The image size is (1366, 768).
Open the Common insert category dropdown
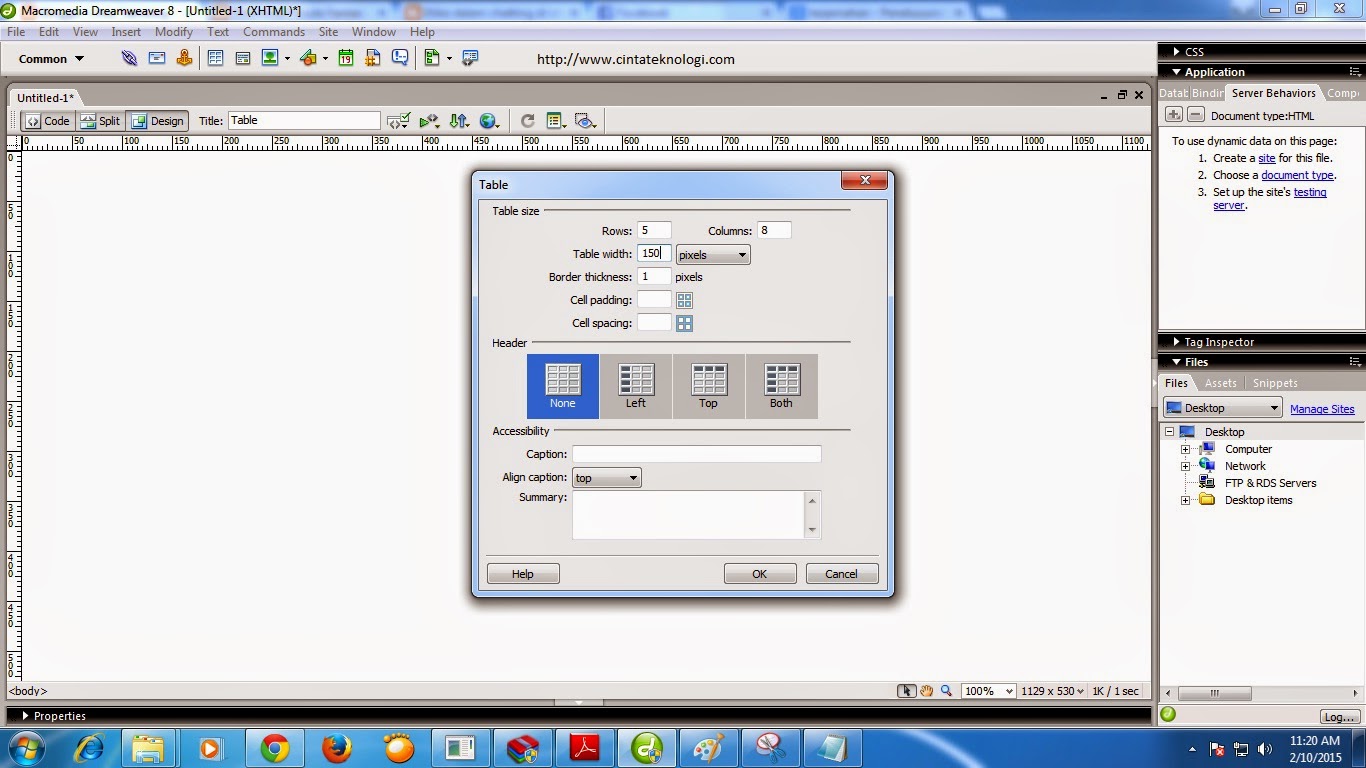(x=51, y=59)
